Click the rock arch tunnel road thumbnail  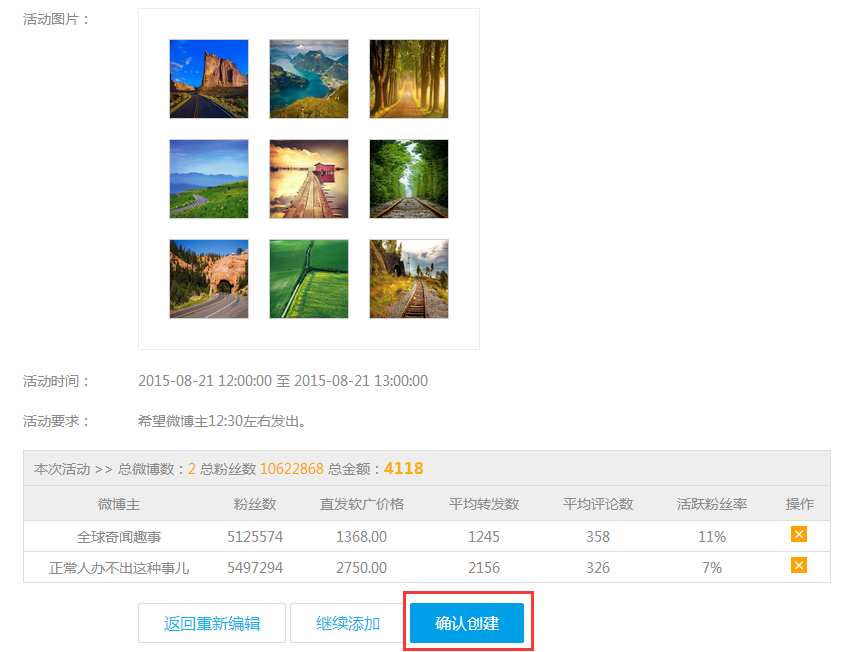pos(209,279)
